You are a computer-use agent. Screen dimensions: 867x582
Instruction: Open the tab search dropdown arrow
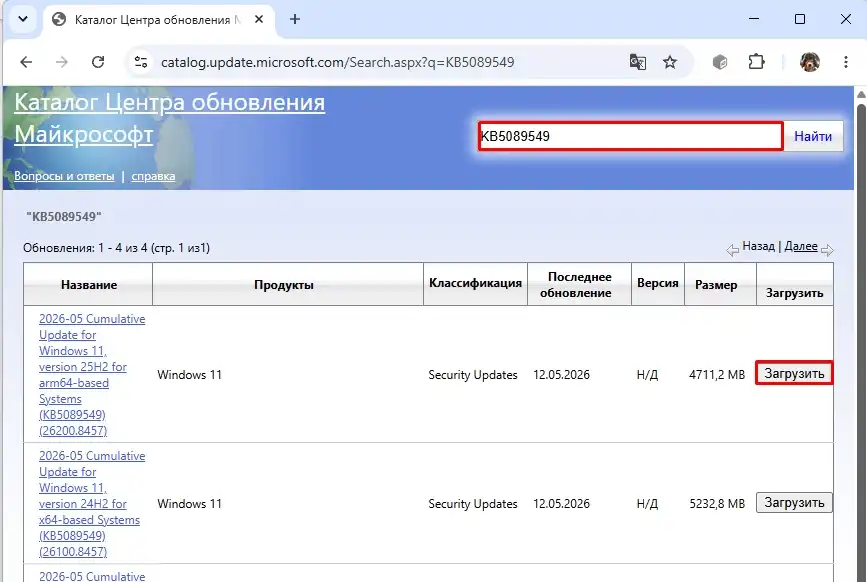pos(23,19)
